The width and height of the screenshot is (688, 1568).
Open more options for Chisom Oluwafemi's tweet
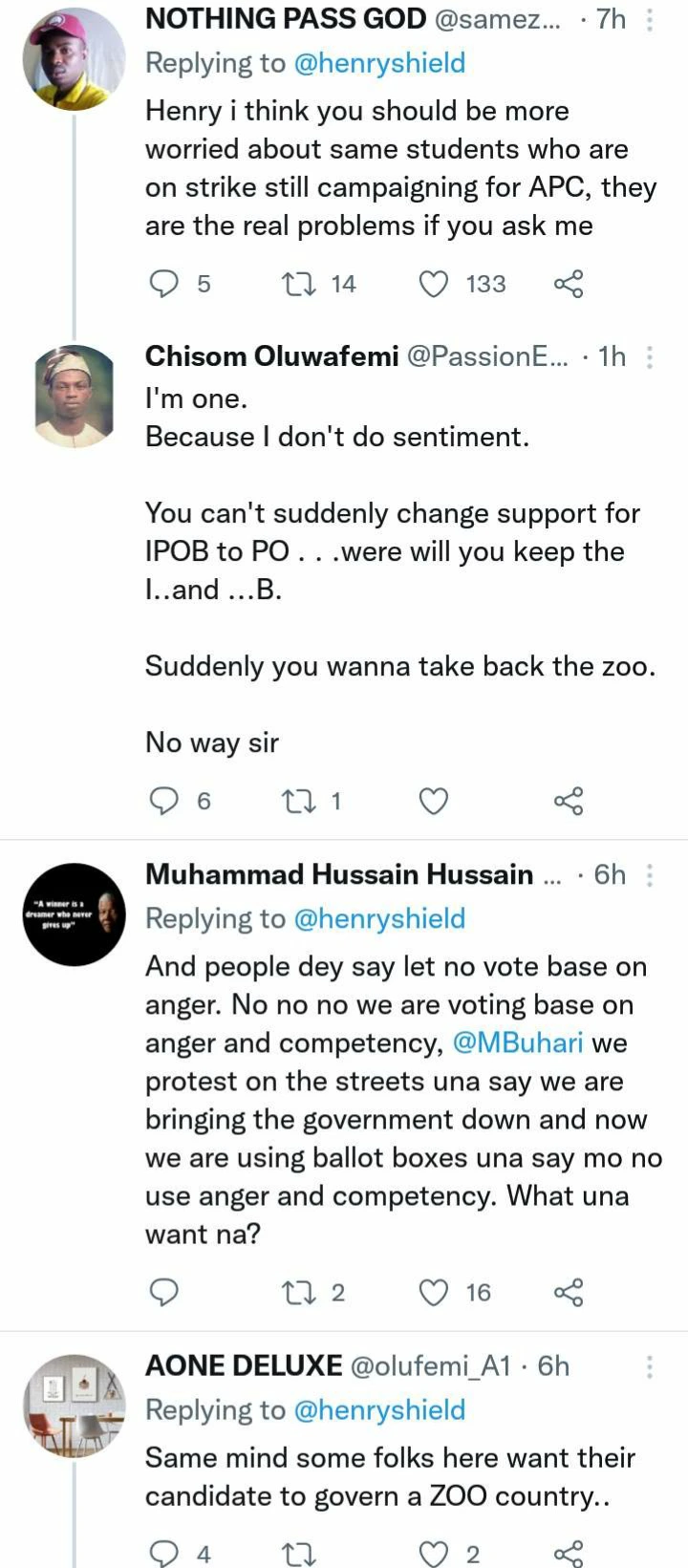coord(650,357)
